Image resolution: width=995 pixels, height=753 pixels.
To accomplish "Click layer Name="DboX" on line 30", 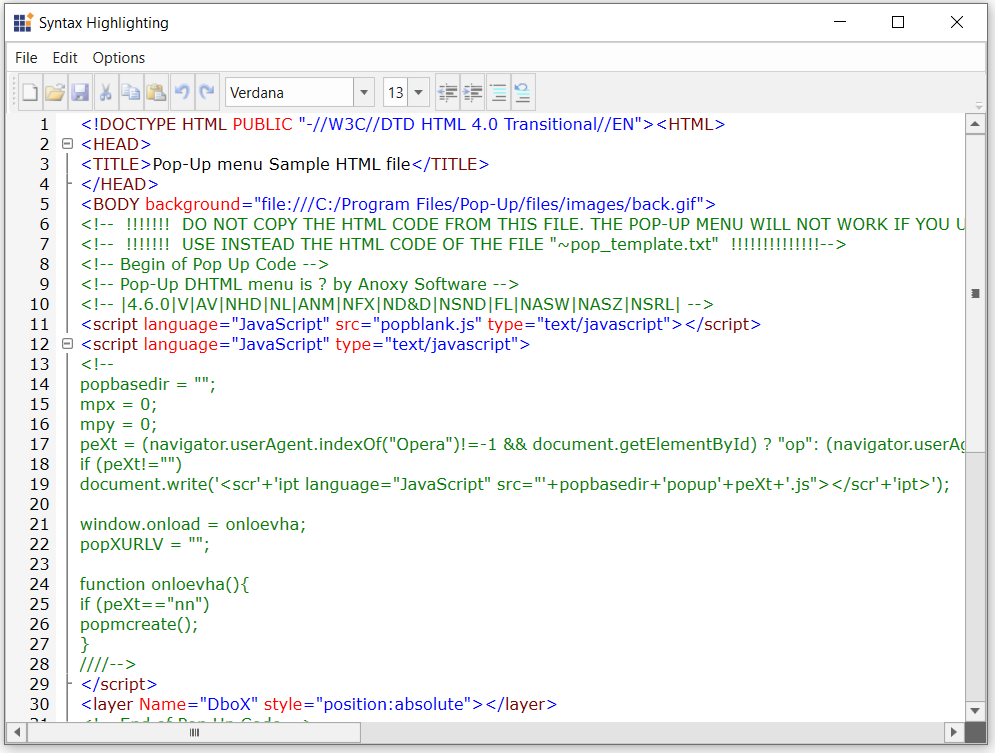I will 319,704.
